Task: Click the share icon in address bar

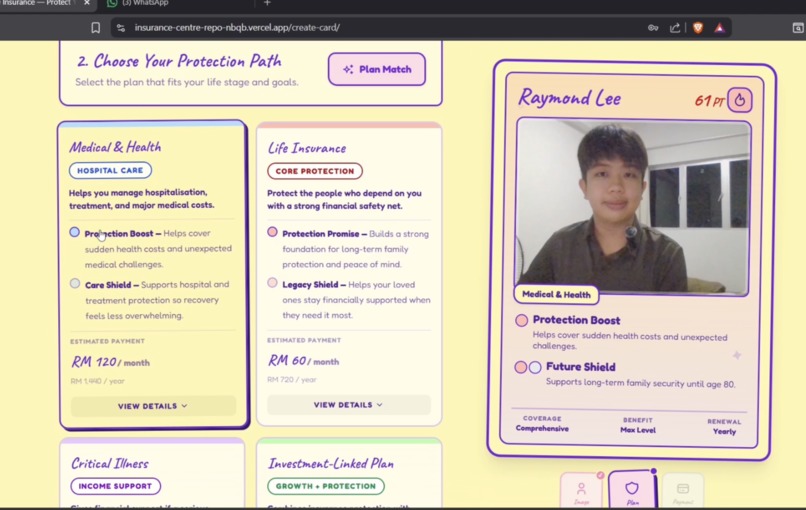Action: (675, 28)
